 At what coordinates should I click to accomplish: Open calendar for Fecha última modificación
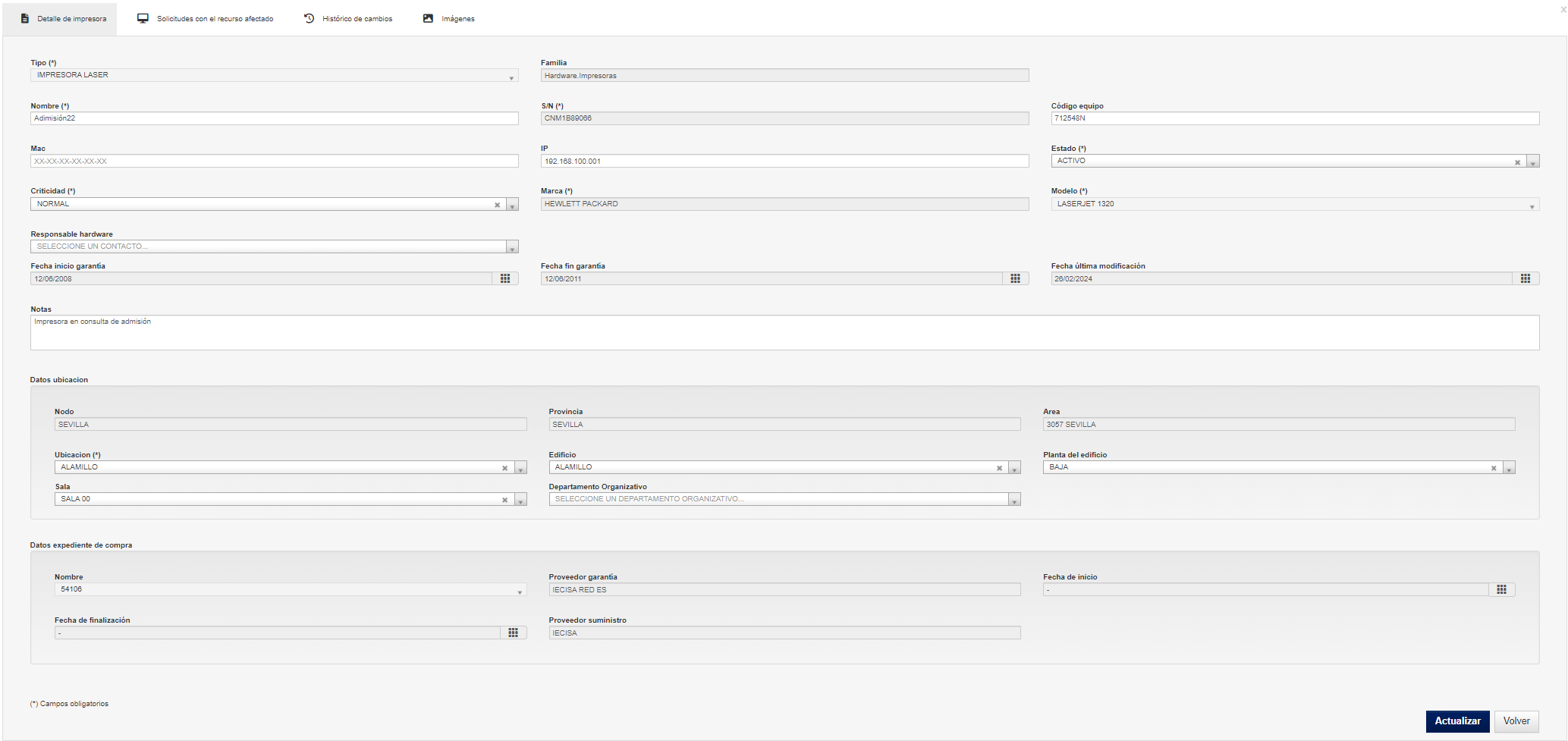pyautogui.click(x=1526, y=279)
